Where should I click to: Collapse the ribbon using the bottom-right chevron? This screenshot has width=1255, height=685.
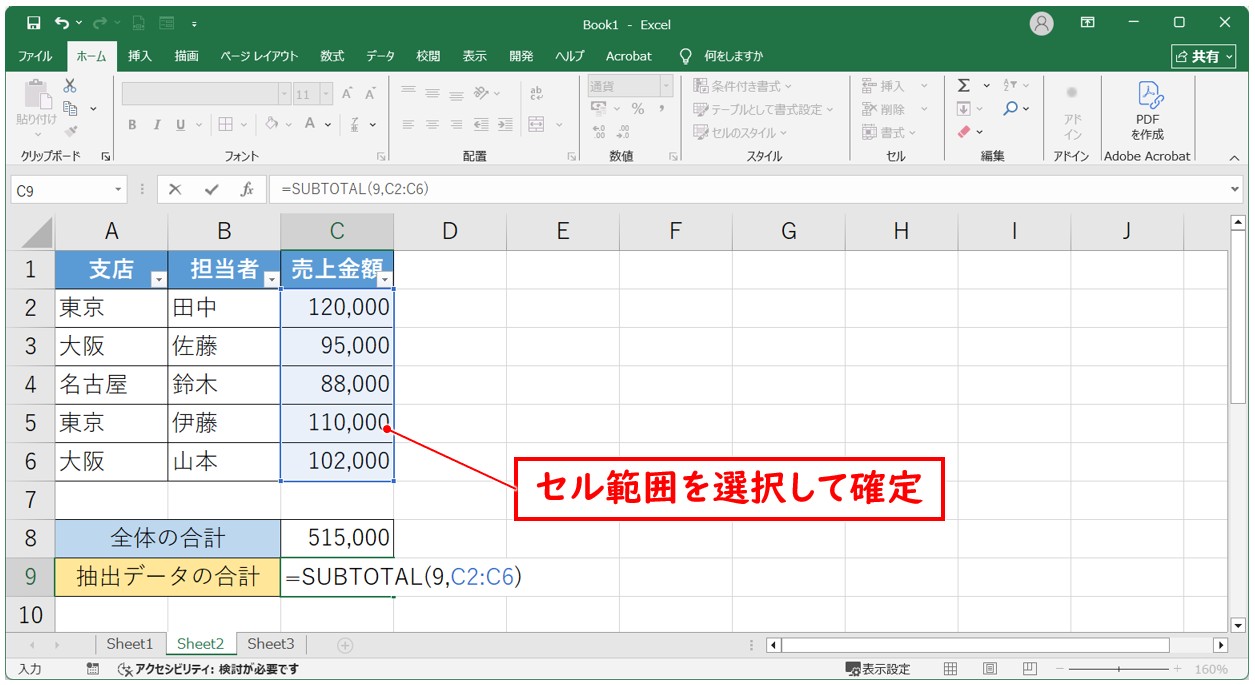1233,157
